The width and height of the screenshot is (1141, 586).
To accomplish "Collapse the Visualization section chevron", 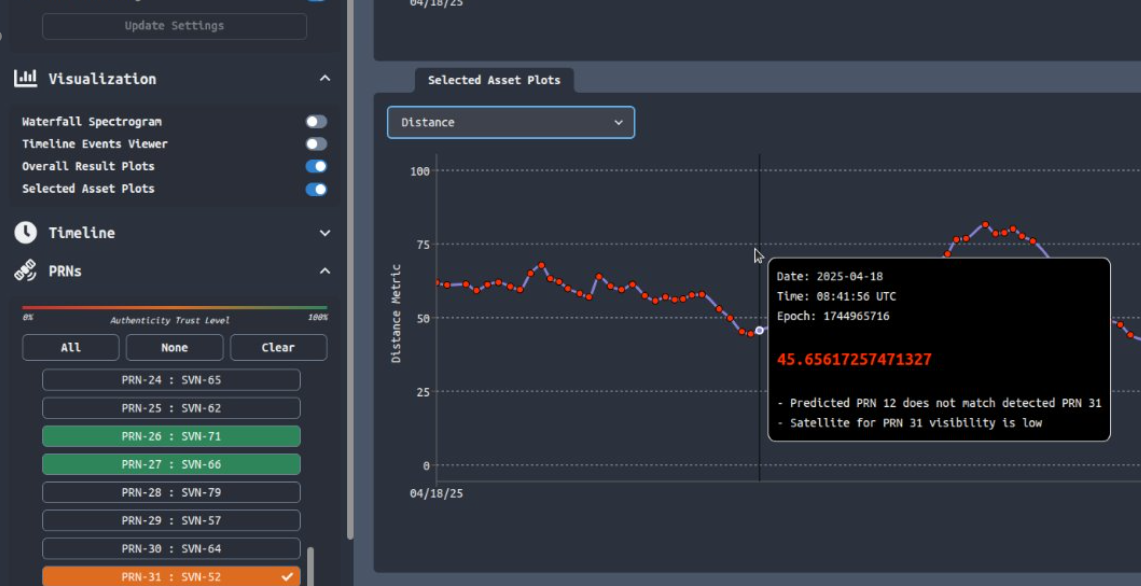I will click(x=325, y=79).
